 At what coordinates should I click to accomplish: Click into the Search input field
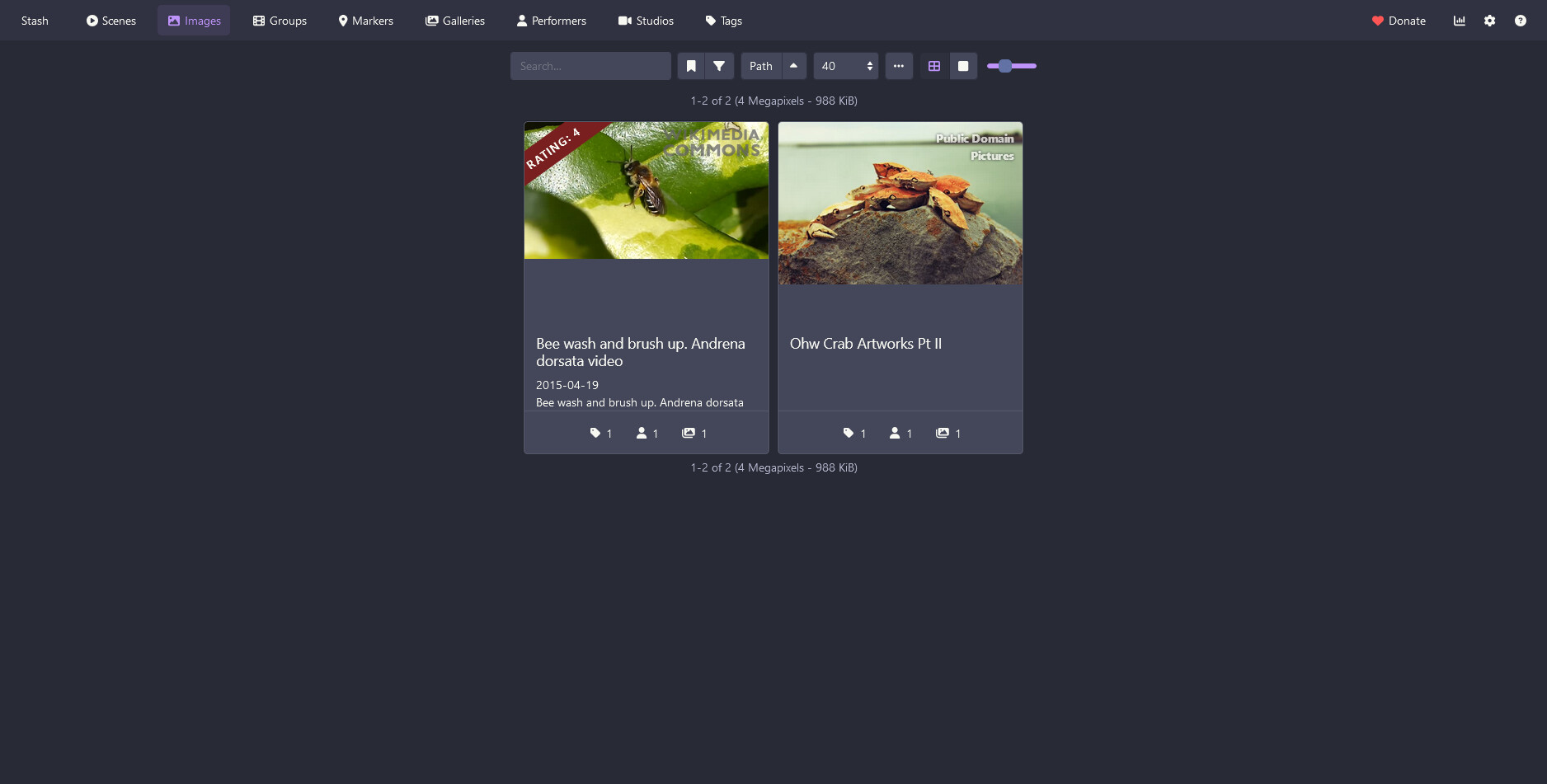[x=590, y=66]
